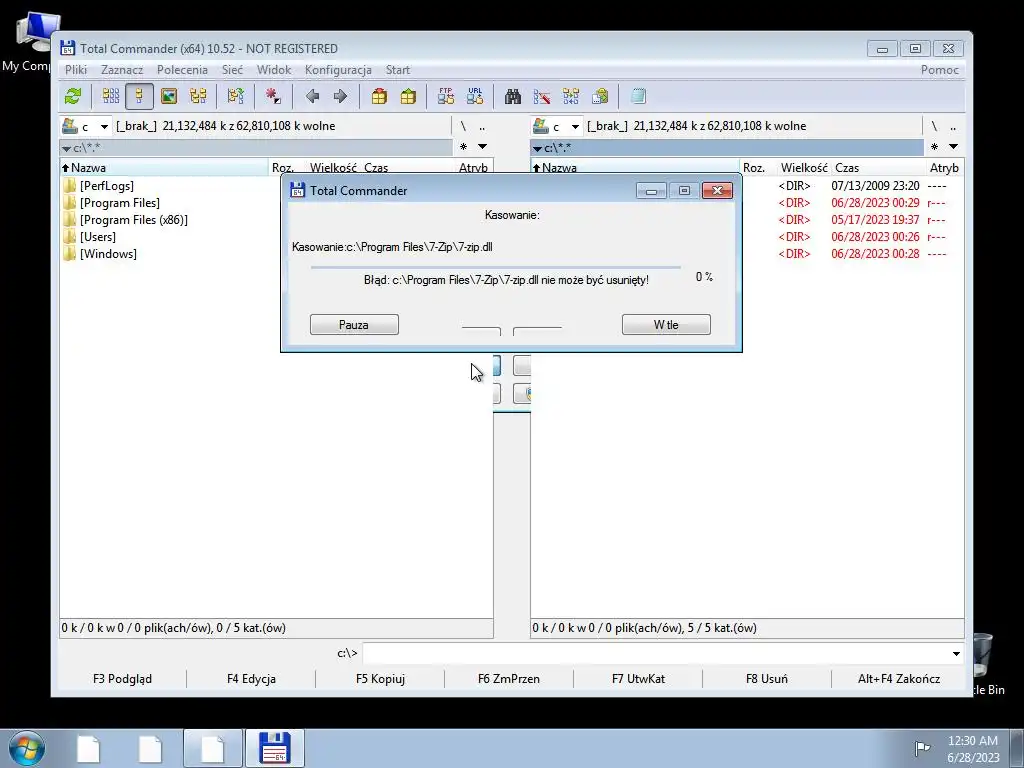1024x768 pixels.
Task: Sort right panel by Atryb column
Action: [x=944, y=168]
